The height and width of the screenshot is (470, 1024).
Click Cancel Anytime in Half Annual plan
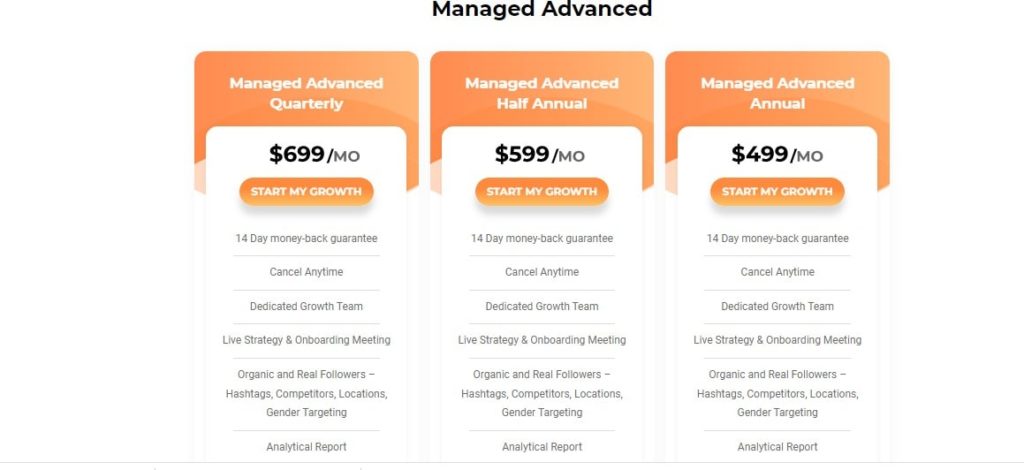click(x=541, y=272)
